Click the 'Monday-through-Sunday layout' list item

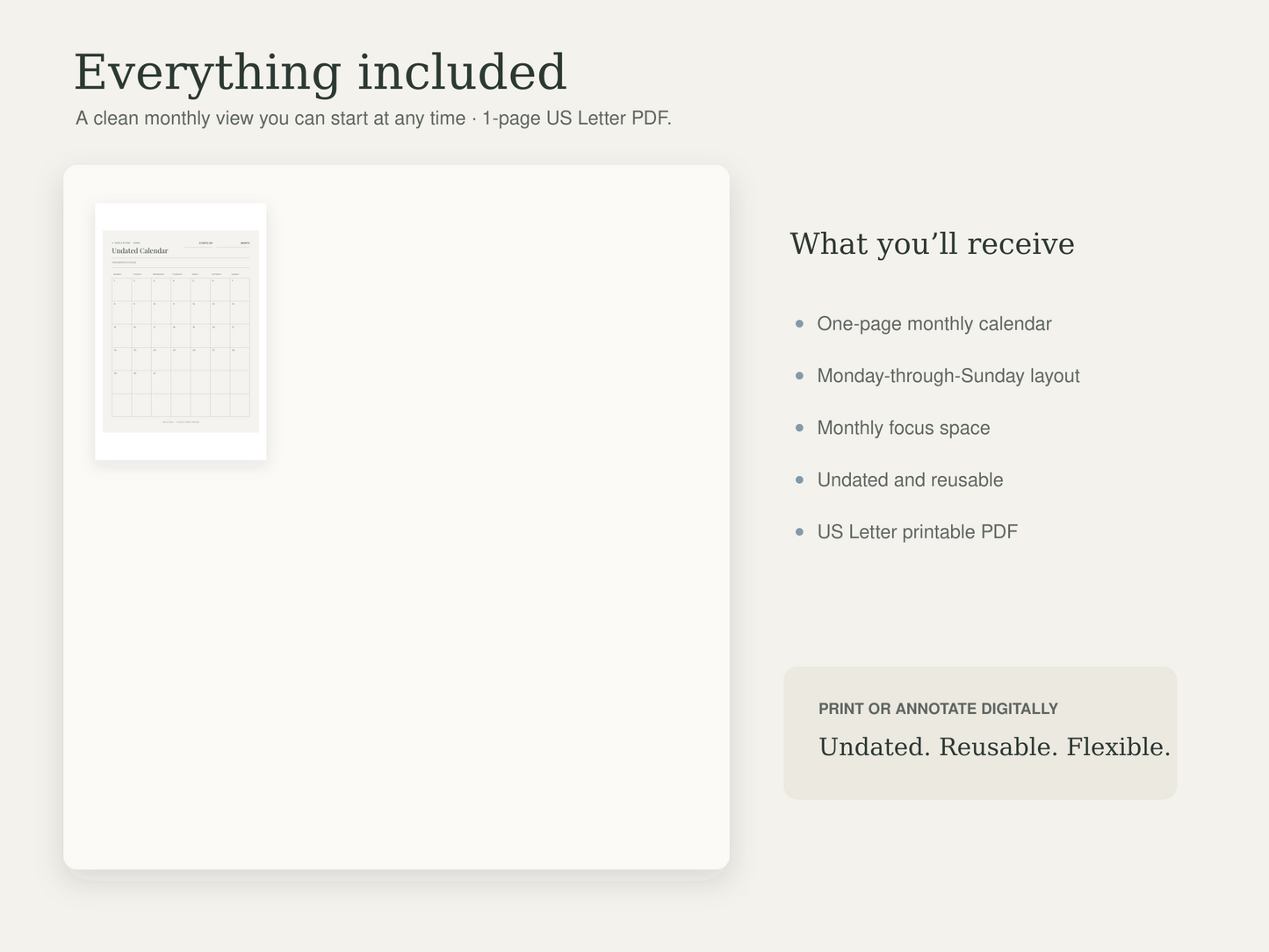click(948, 376)
